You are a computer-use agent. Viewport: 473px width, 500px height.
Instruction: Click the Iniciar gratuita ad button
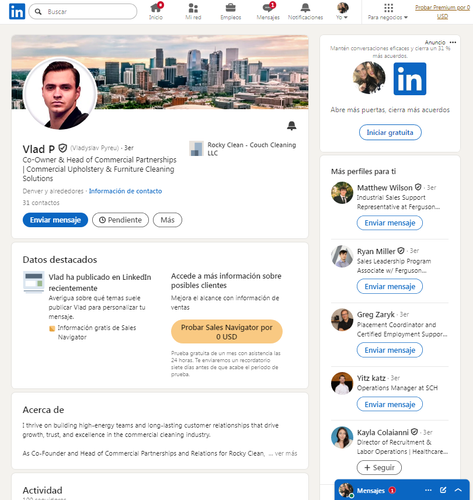390,132
